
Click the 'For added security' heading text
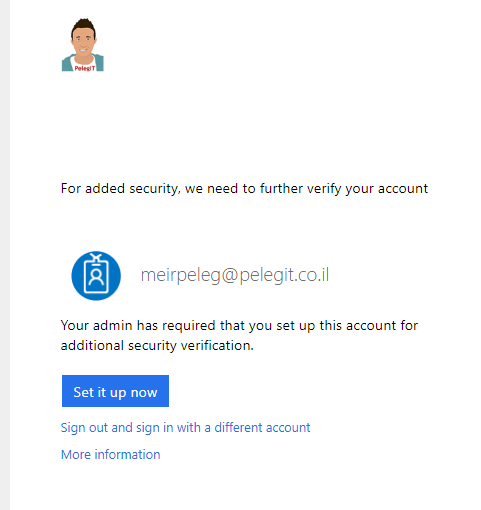tap(244, 189)
